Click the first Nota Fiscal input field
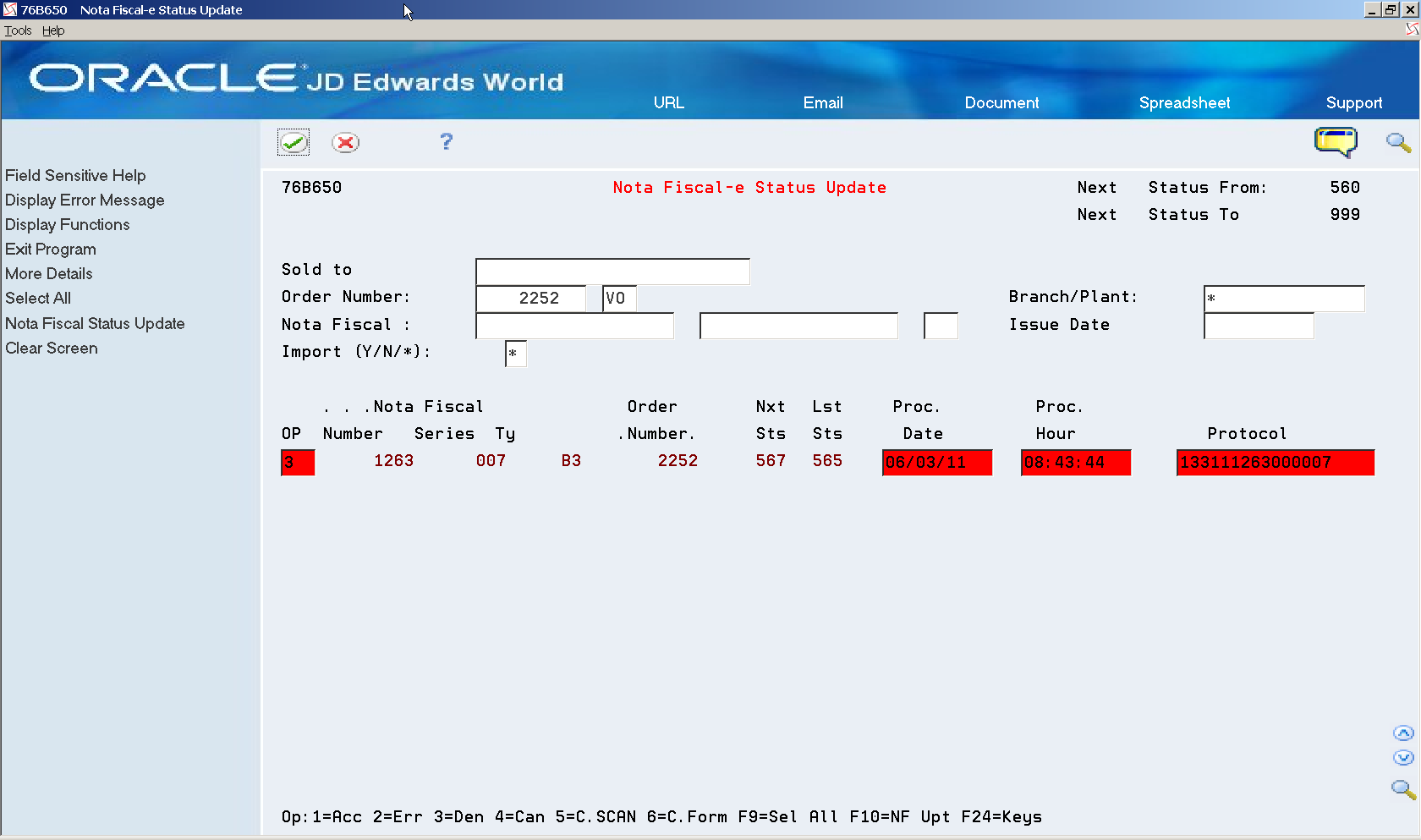This screenshot has height=840, width=1421. click(x=575, y=326)
